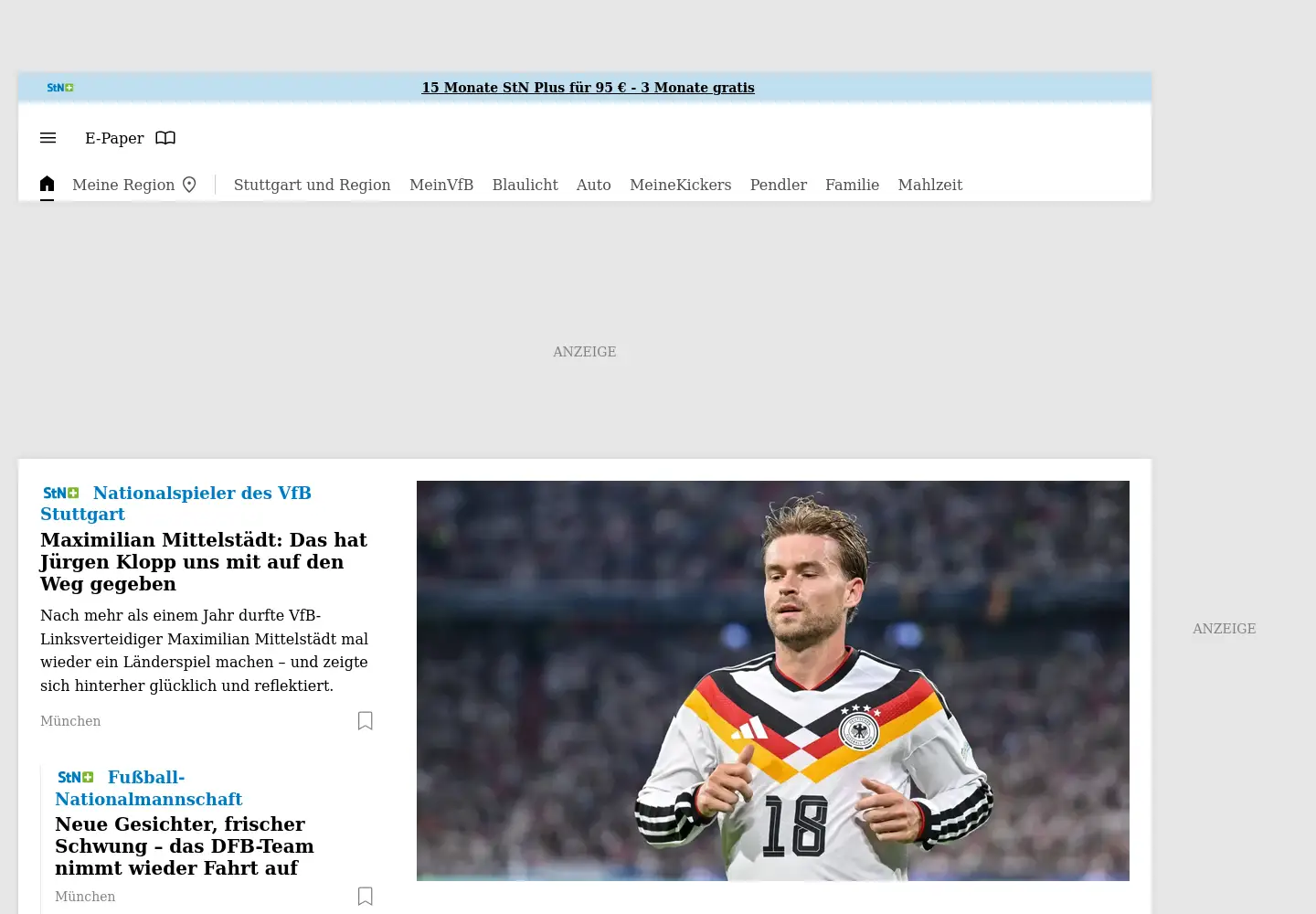The width and height of the screenshot is (1316, 914).
Task: Open the Auto section
Action: [x=593, y=185]
